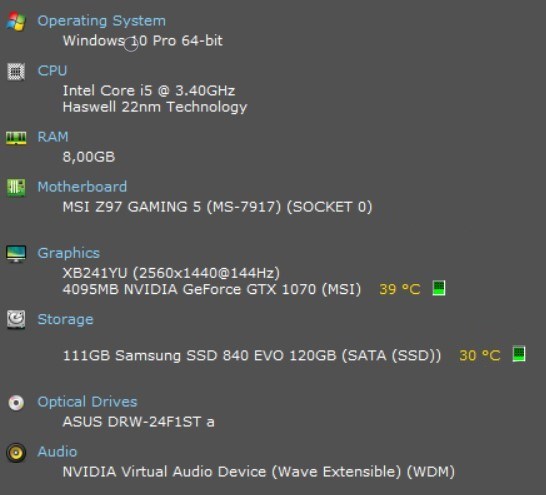The width and height of the screenshot is (546, 495).
Task: Click the Optical Drives disc icon
Action: (16, 403)
